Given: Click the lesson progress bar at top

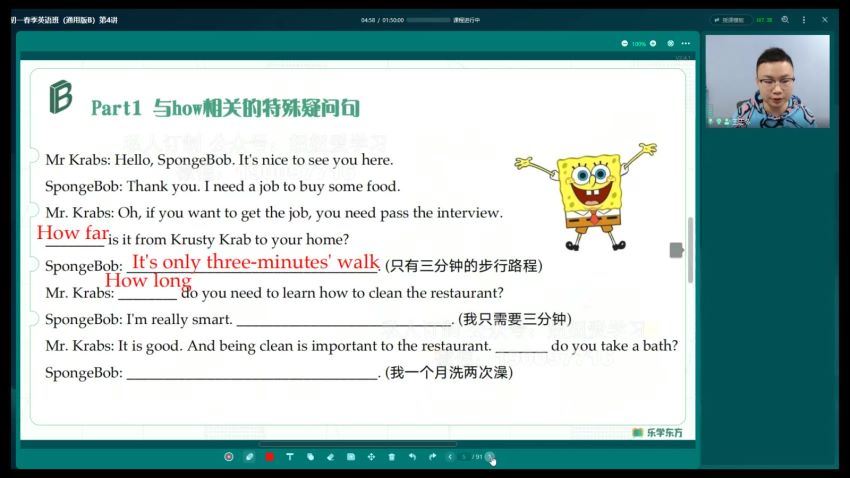Looking at the screenshot, I should 428,20.
